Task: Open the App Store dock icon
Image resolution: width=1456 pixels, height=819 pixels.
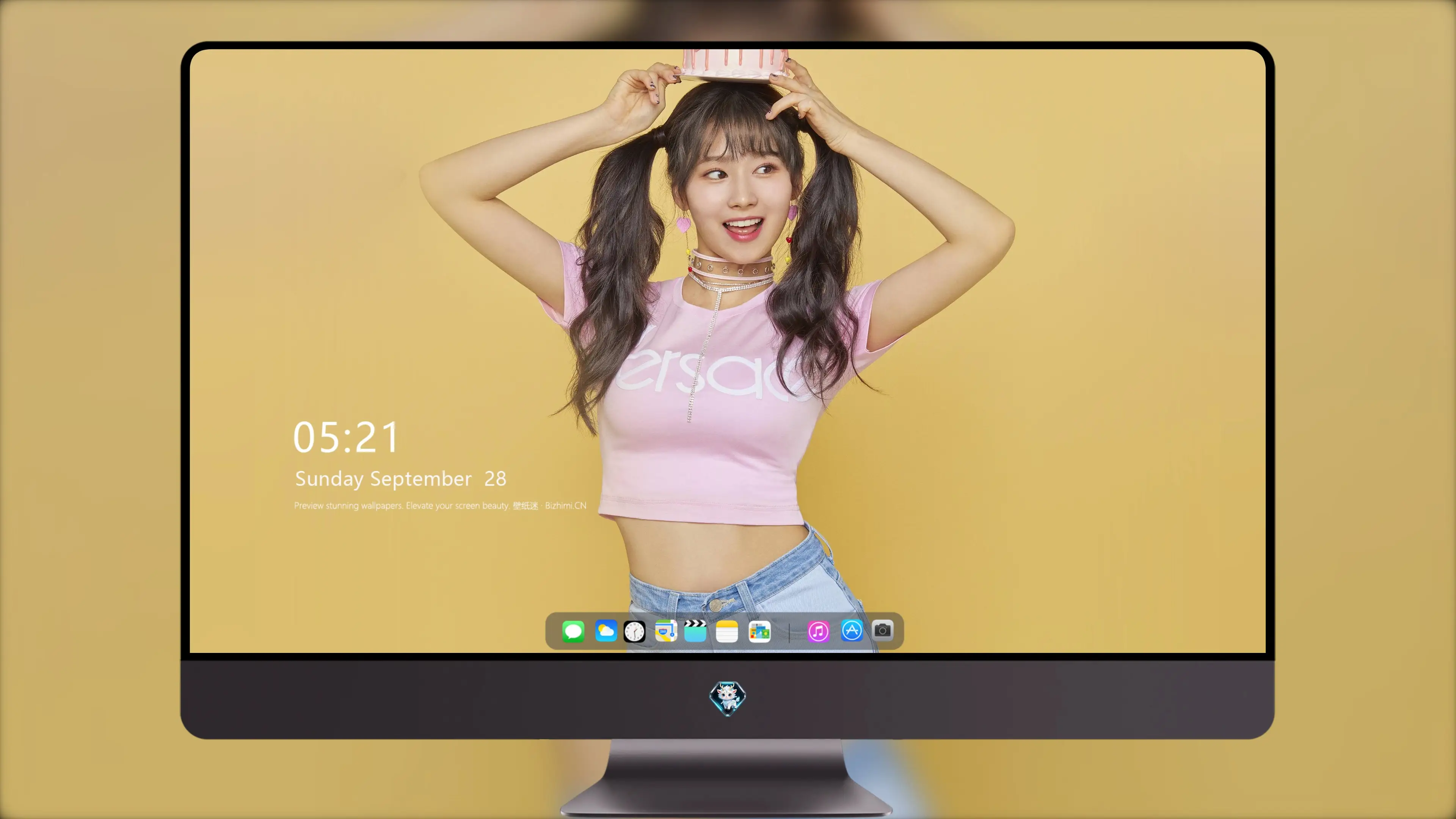Action: click(x=852, y=631)
